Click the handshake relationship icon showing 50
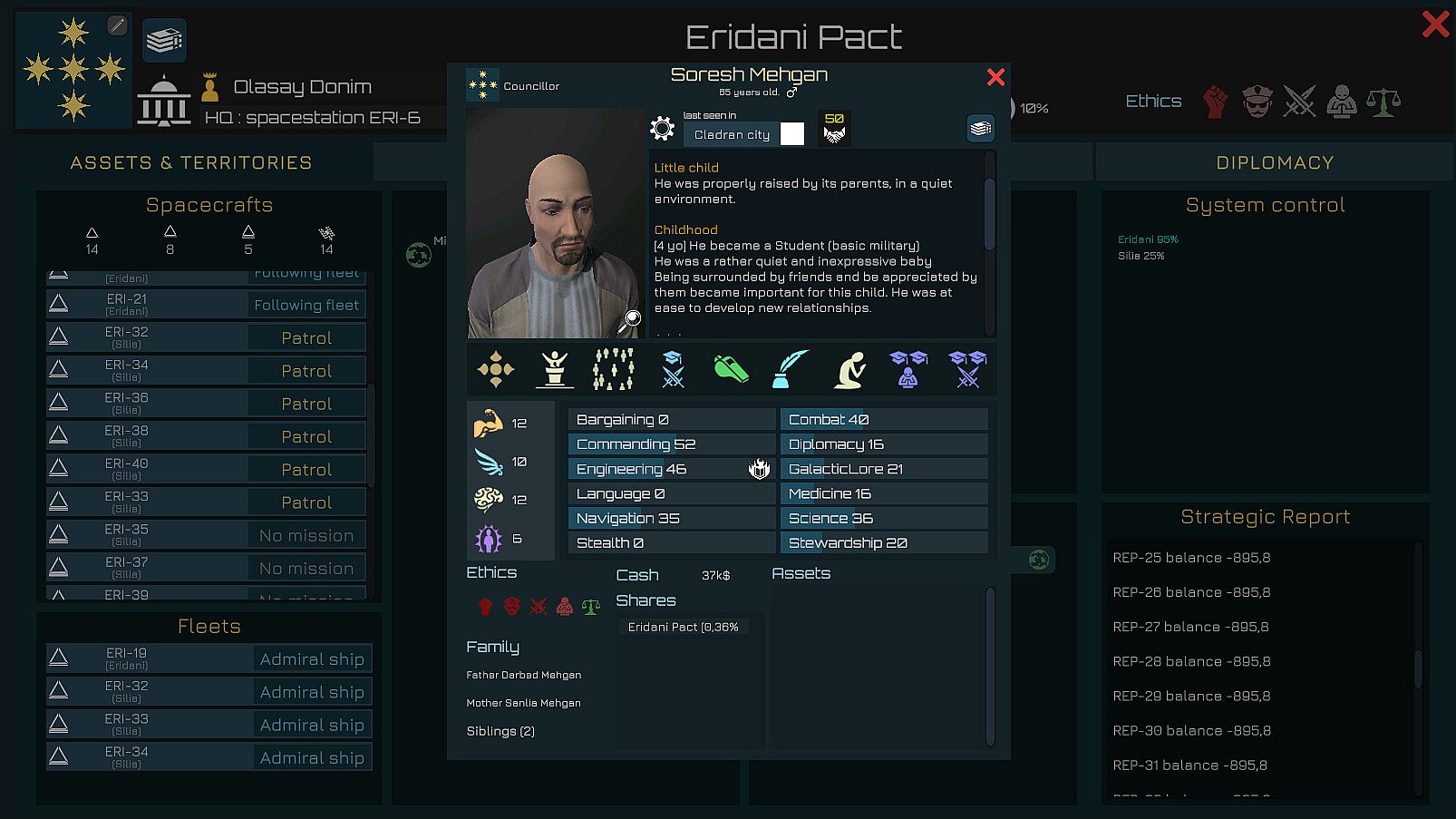This screenshot has width=1456, height=819. pos(834,128)
